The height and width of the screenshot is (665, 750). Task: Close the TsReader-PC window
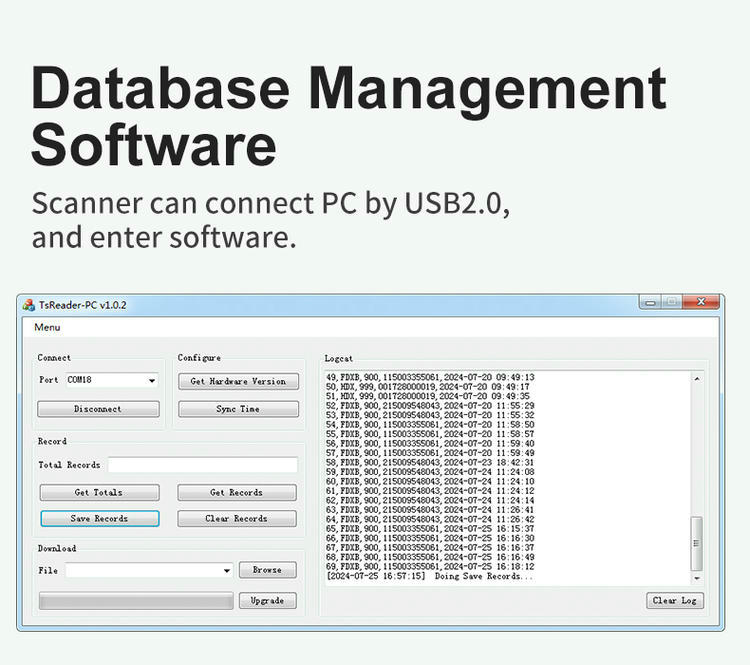pyautogui.click(x=701, y=302)
